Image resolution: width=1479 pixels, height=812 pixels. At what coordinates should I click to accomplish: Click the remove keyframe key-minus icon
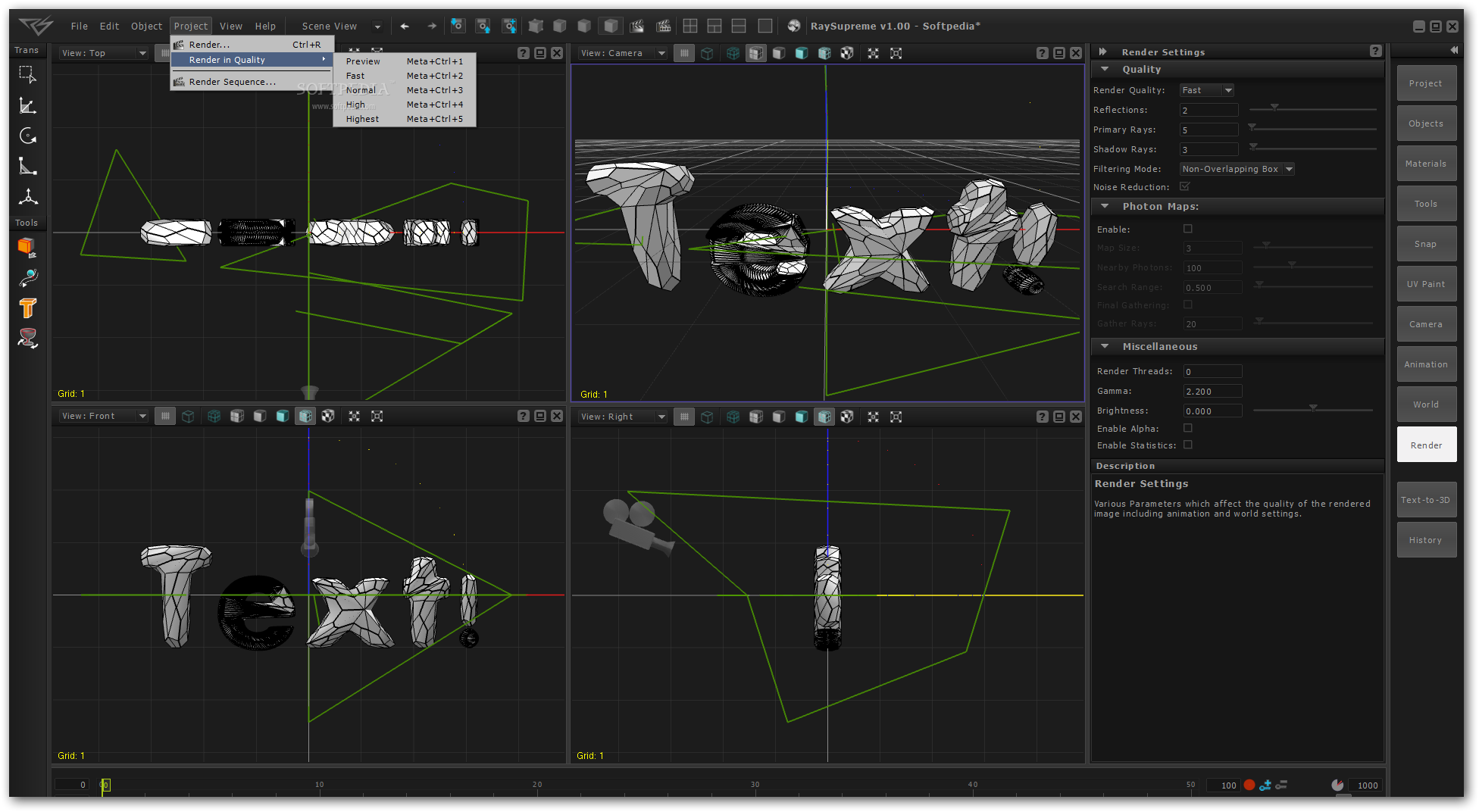tap(1281, 785)
